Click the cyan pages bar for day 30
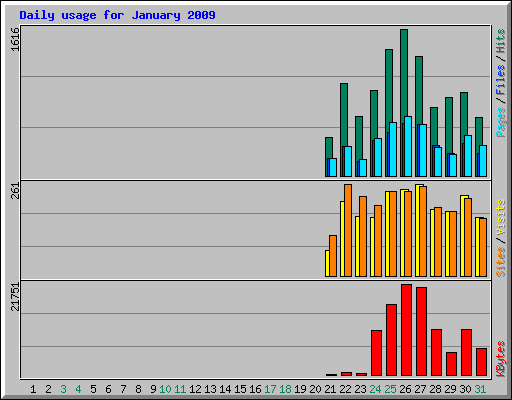 (468, 156)
